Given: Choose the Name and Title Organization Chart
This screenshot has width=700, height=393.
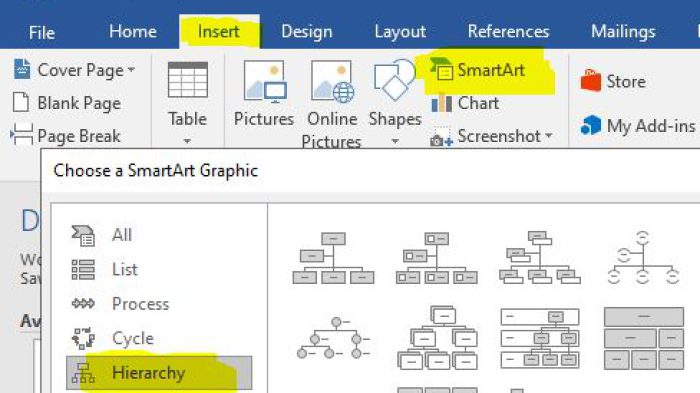Looking at the screenshot, I should point(540,258).
